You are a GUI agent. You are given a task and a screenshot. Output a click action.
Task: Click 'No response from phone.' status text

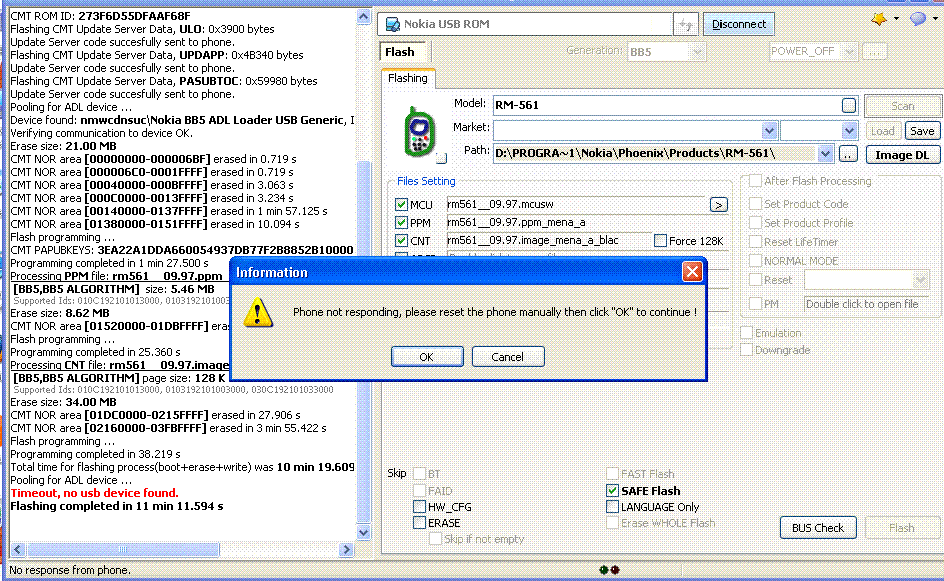(x=69, y=570)
